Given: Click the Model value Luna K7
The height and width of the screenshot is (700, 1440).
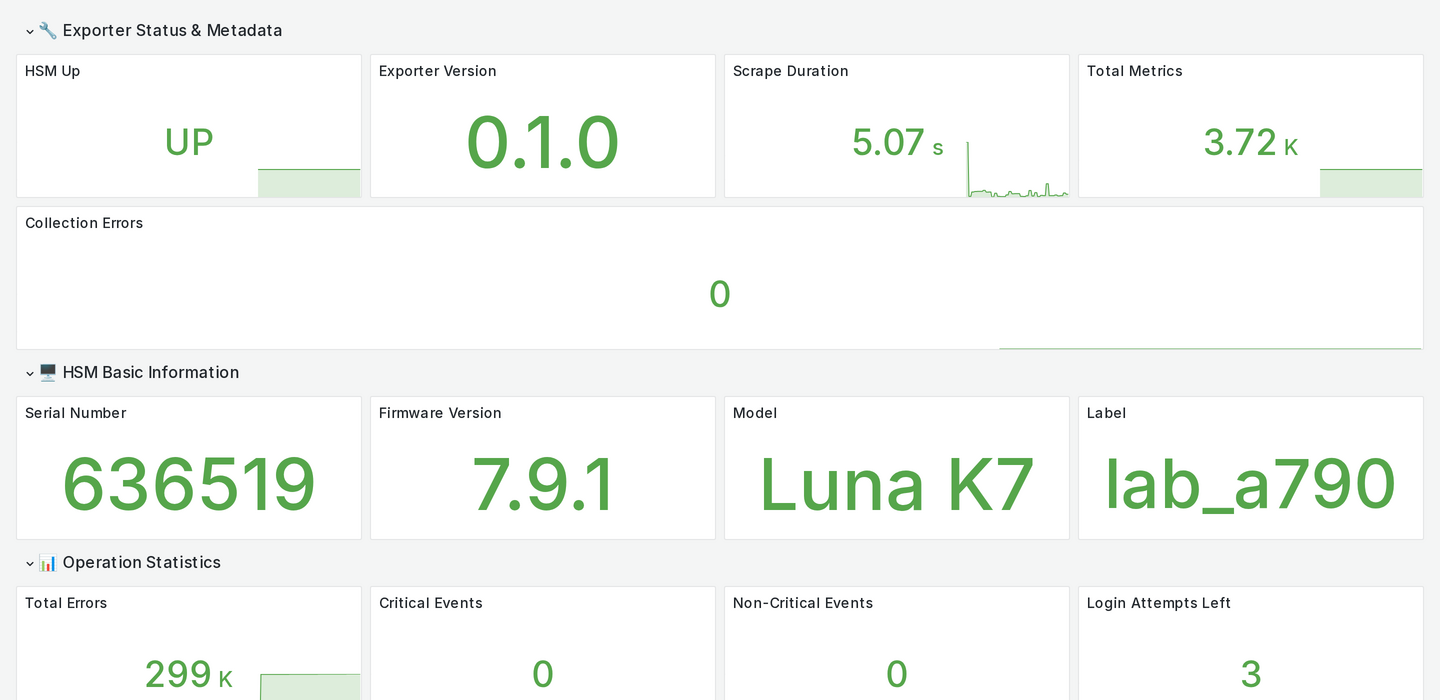Looking at the screenshot, I should click(896, 484).
